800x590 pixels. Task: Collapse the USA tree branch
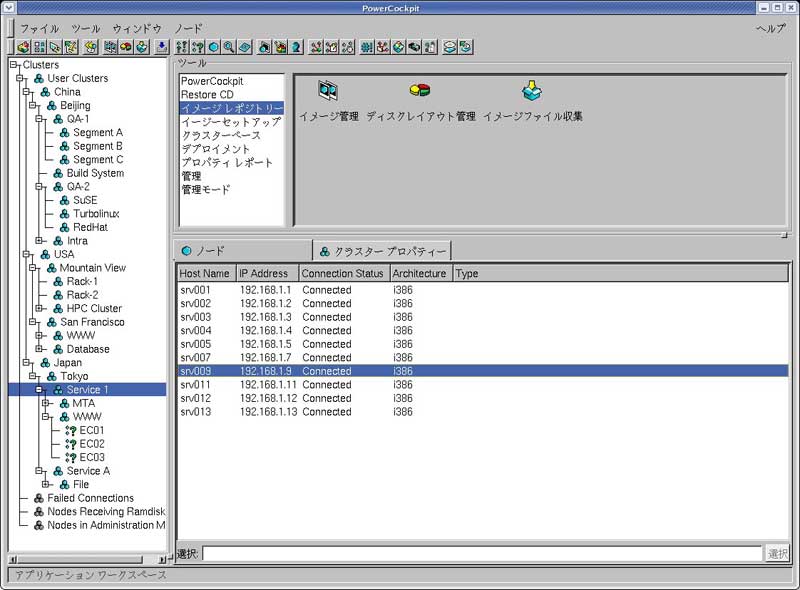(x=26, y=254)
